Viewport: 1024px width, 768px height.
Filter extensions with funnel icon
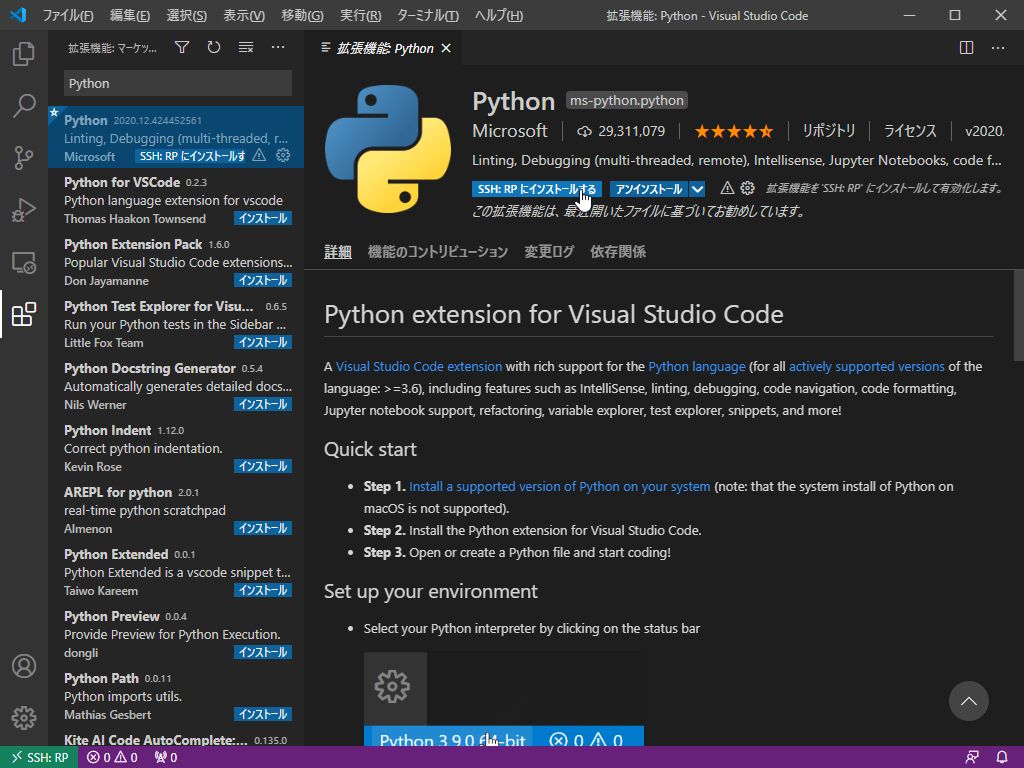(182, 47)
